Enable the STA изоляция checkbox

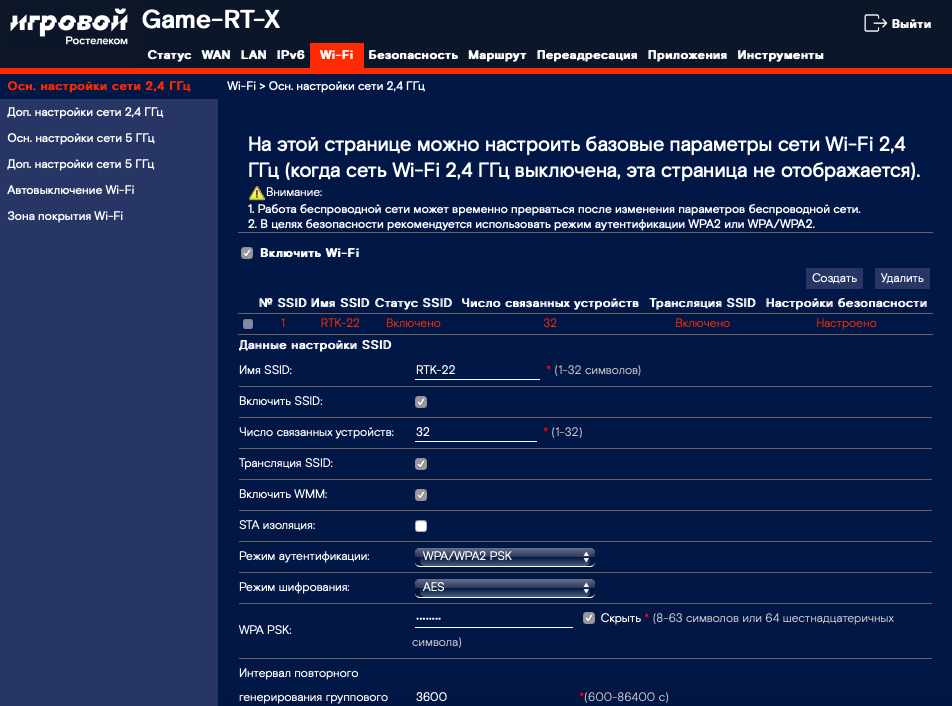coord(421,526)
